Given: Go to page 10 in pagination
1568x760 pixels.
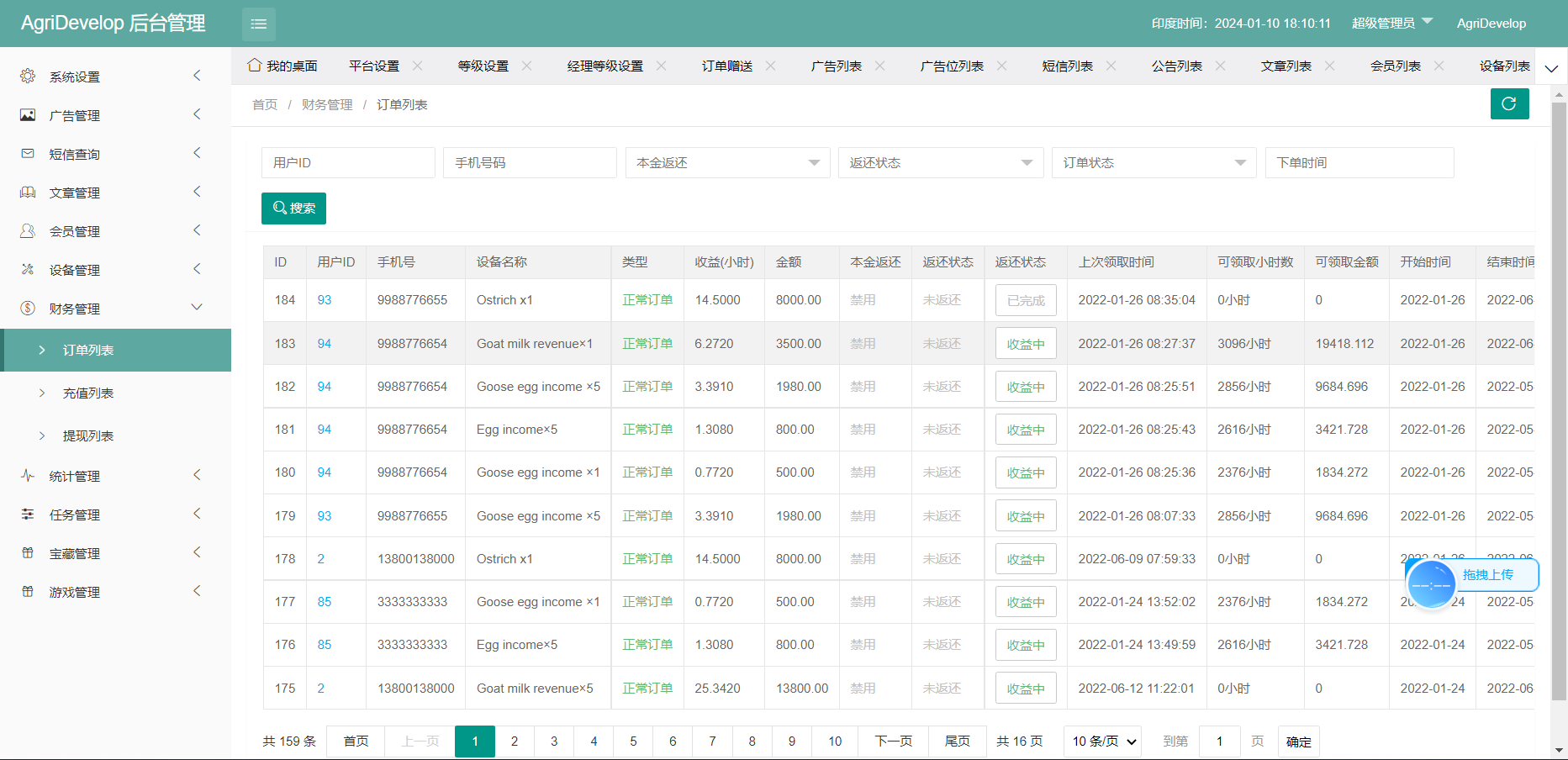Looking at the screenshot, I should (x=835, y=742).
